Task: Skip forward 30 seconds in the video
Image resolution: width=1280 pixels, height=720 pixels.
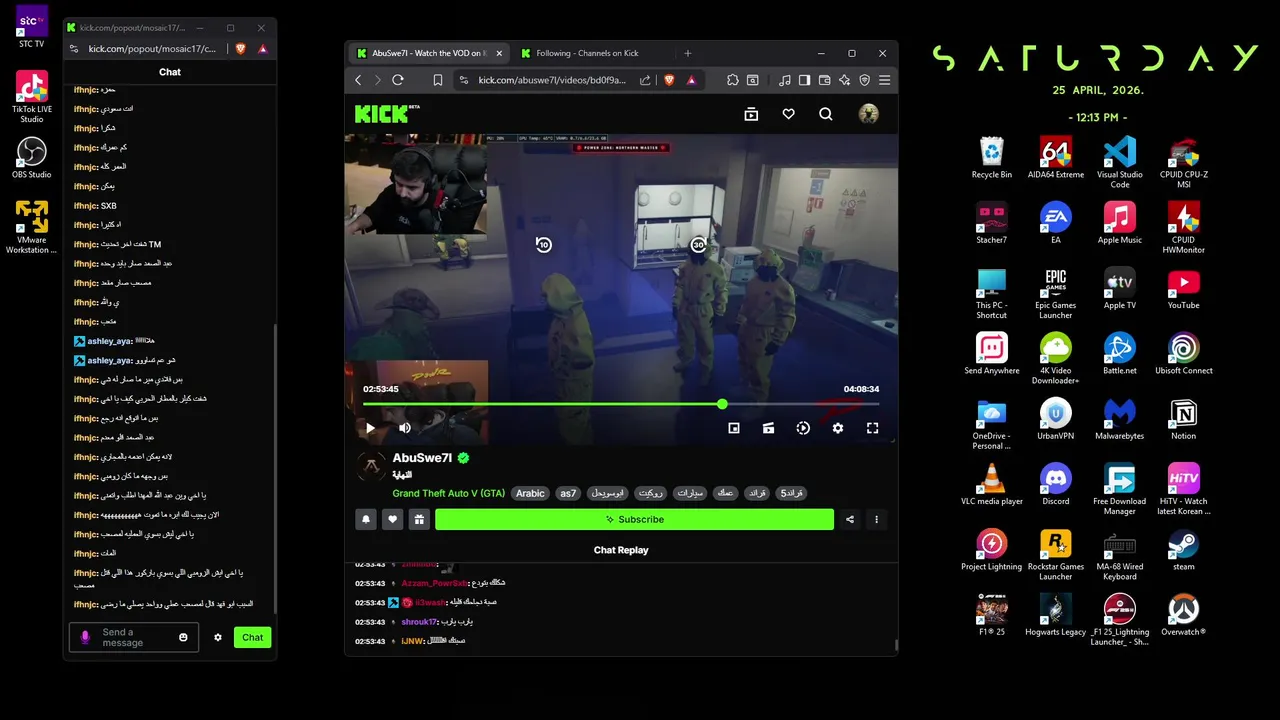Action: point(698,244)
